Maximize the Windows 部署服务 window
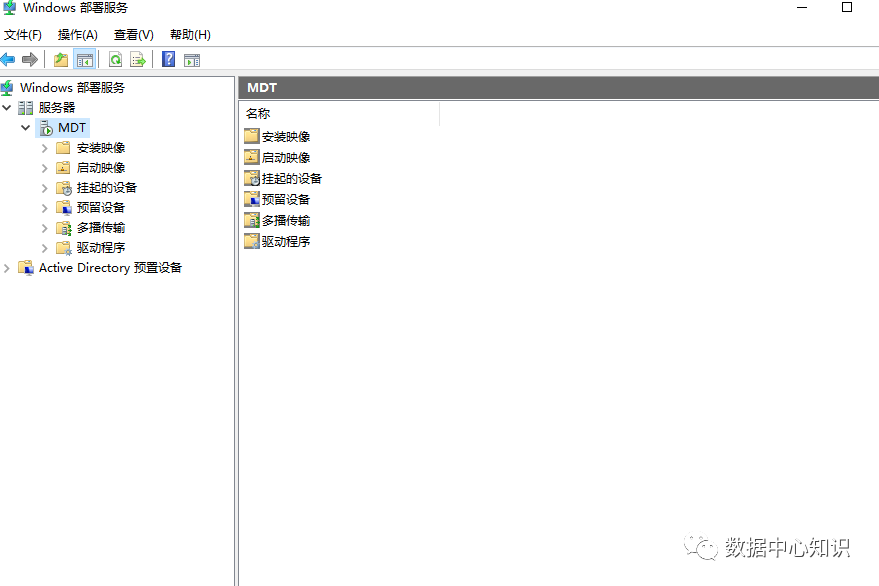This screenshot has width=879, height=586. tap(847, 7)
